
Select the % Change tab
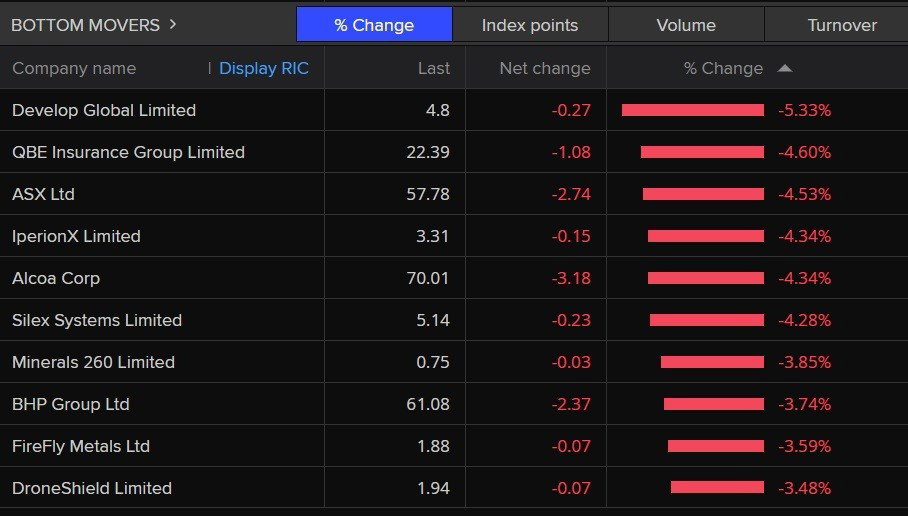[x=374, y=25]
